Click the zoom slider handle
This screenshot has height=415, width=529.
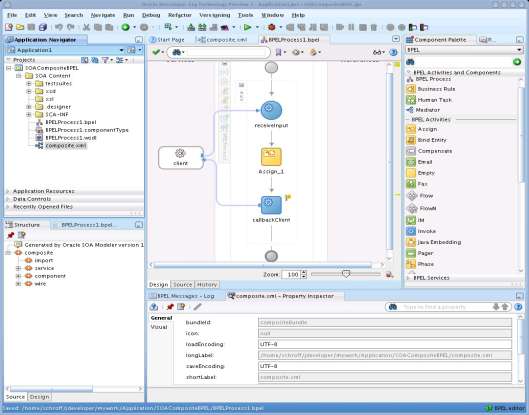click(x=346, y=274)
